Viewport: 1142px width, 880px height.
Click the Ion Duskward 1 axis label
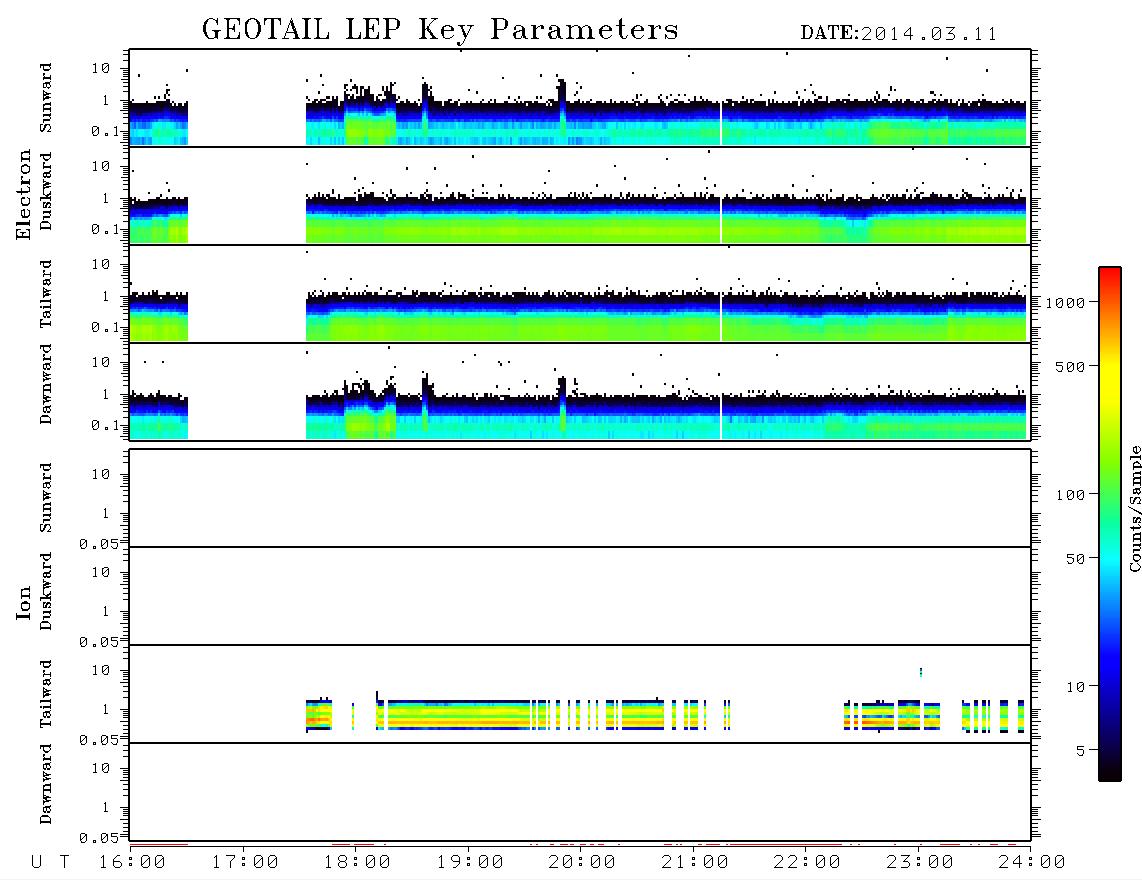point(105,611)
